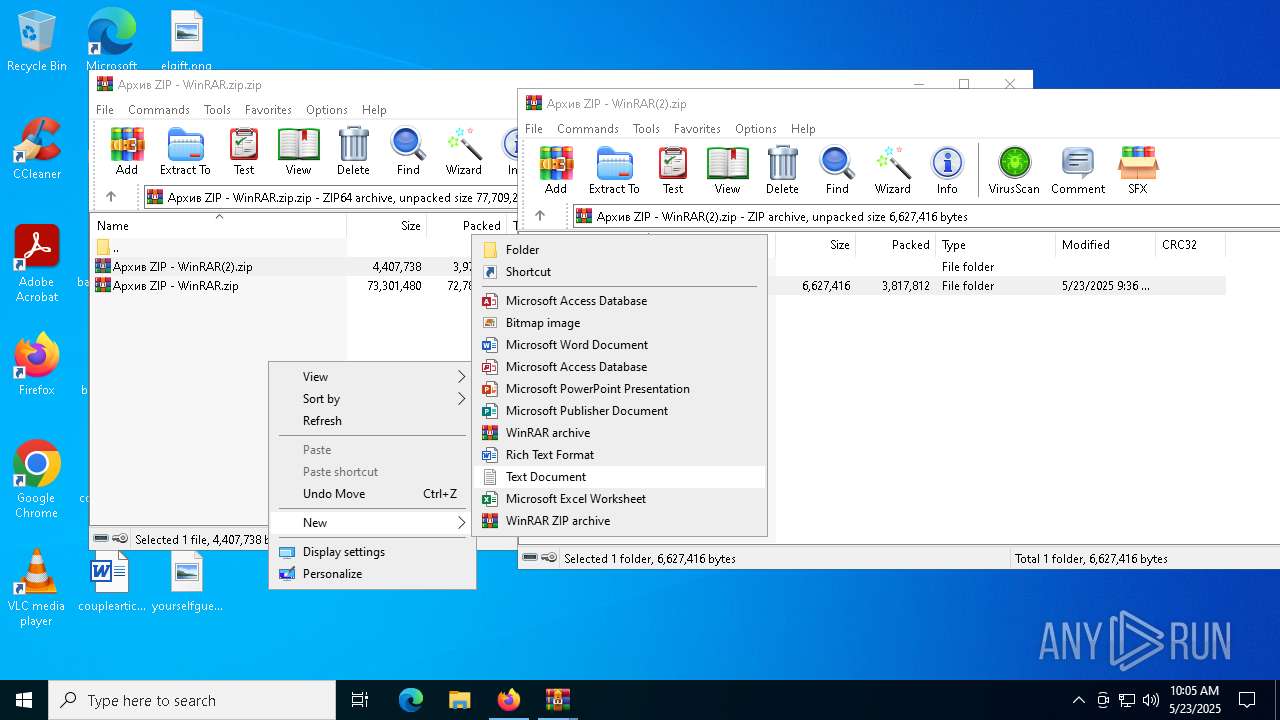
Task: Click Test icon in WinRAR.zip.zip window
Action: (x=244, y=151)
